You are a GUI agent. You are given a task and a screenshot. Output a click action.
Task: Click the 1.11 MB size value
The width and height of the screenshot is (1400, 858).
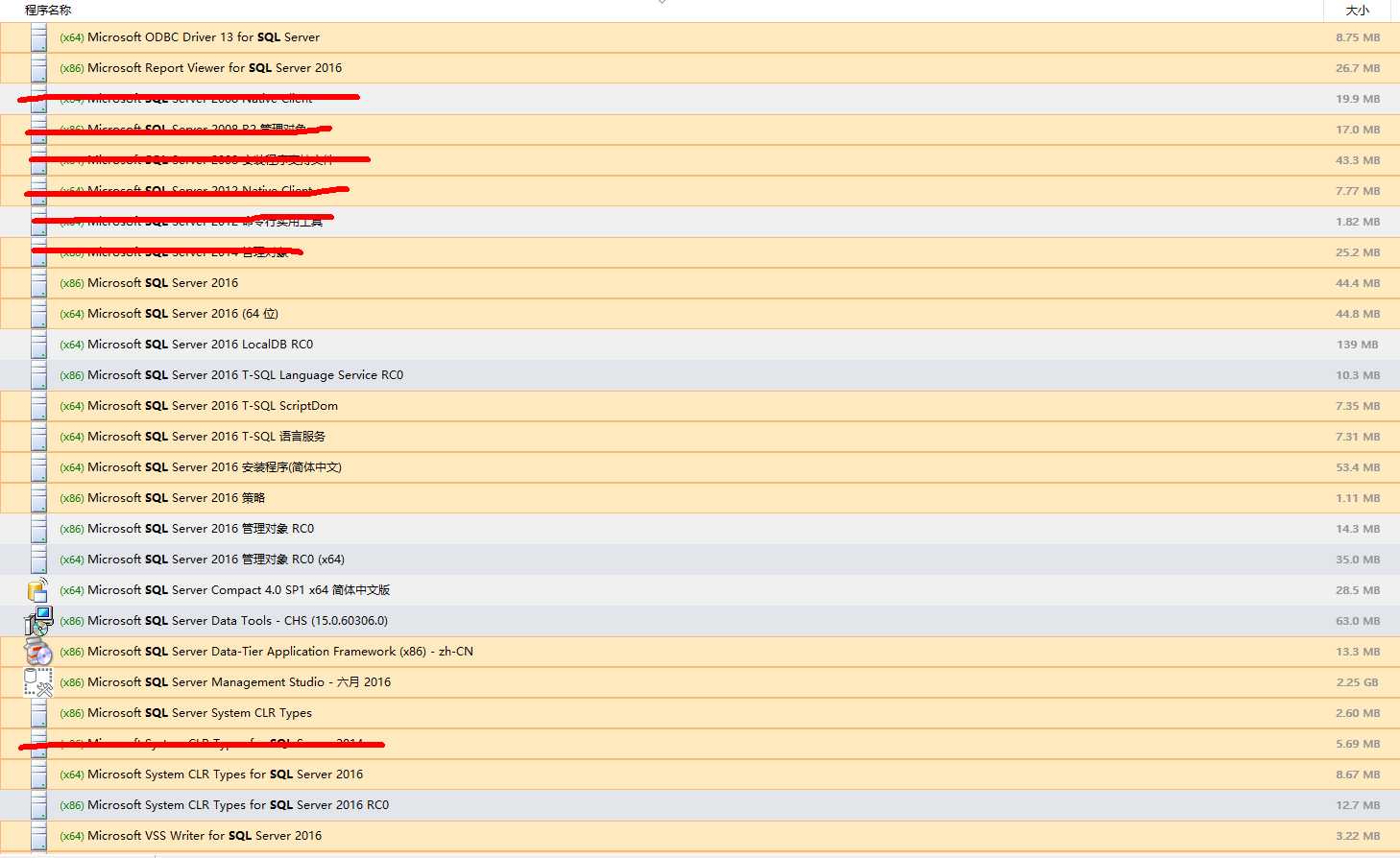[1358, 498]
